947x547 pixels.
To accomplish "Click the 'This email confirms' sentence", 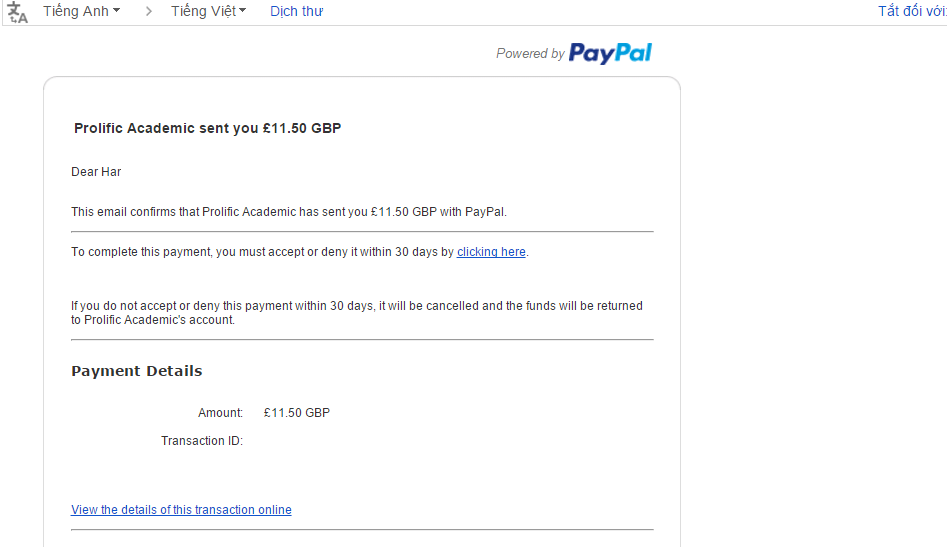I will point(289,212).
